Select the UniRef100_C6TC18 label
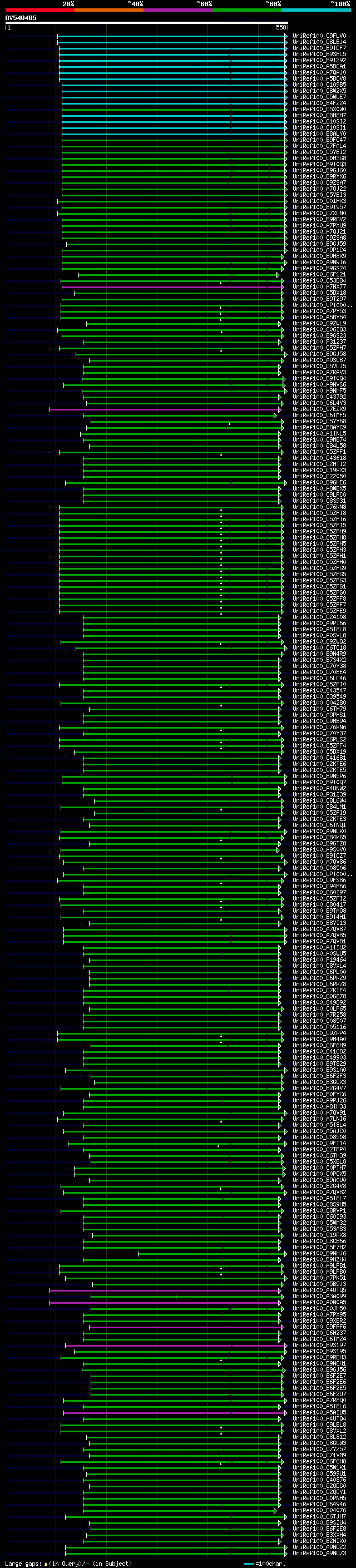 coord(319,647)
